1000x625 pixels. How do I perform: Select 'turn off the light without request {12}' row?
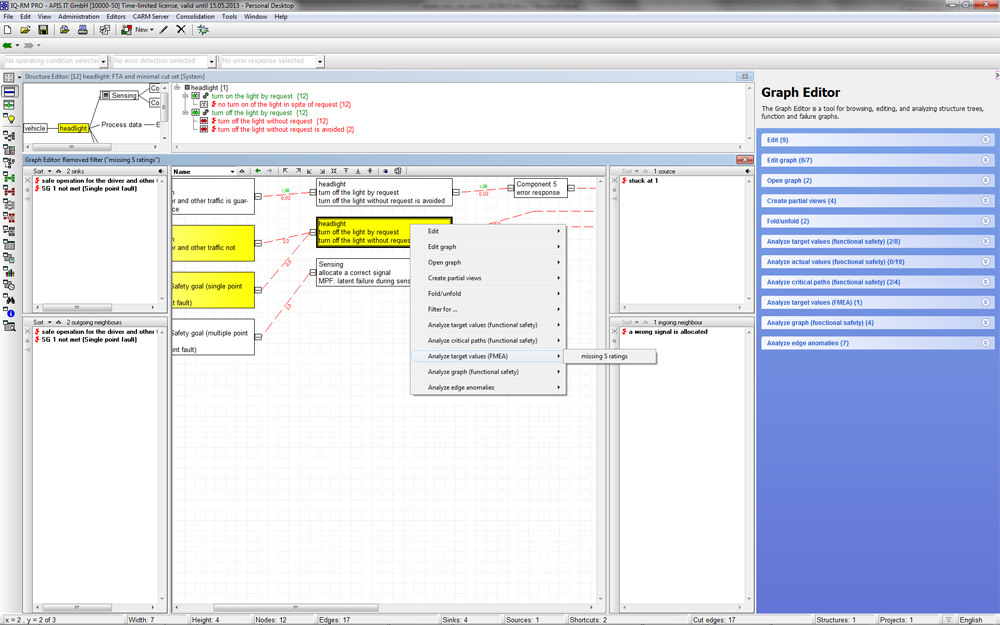pos(273,121)
